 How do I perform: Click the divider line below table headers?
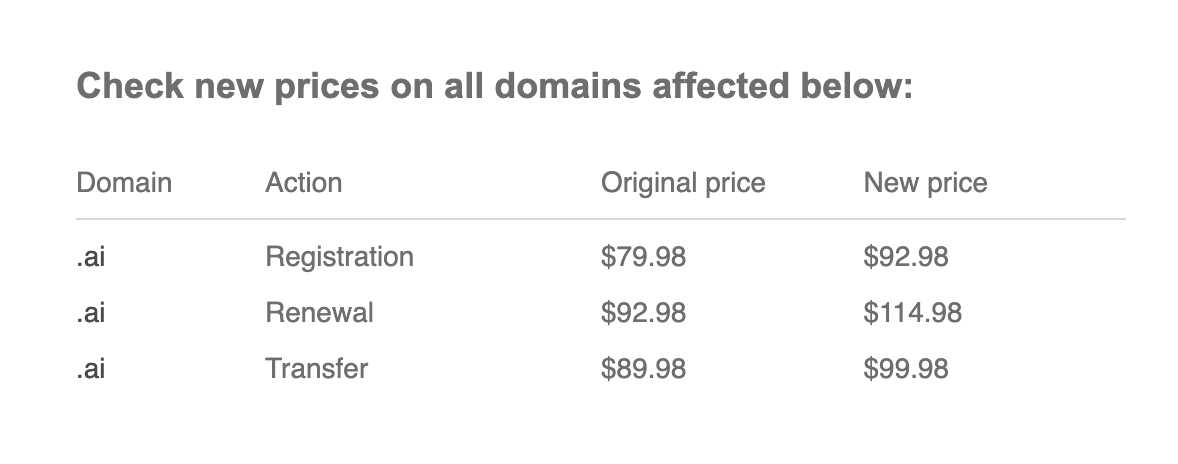[600, 218]
